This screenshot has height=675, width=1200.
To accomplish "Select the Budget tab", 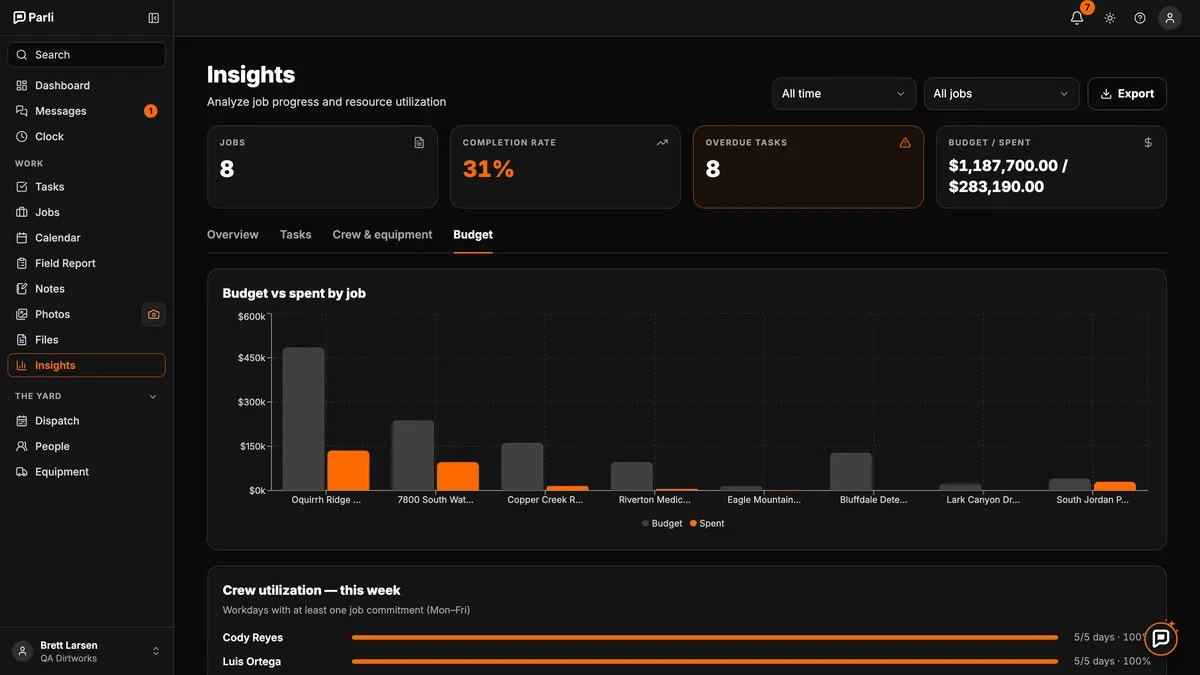I will tap(473, 235).
